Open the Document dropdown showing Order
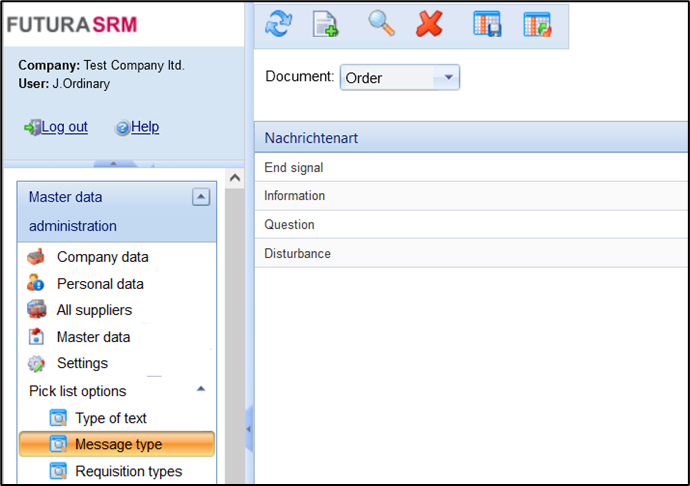Viewport: 690px width, 486px height. (400, 78)
